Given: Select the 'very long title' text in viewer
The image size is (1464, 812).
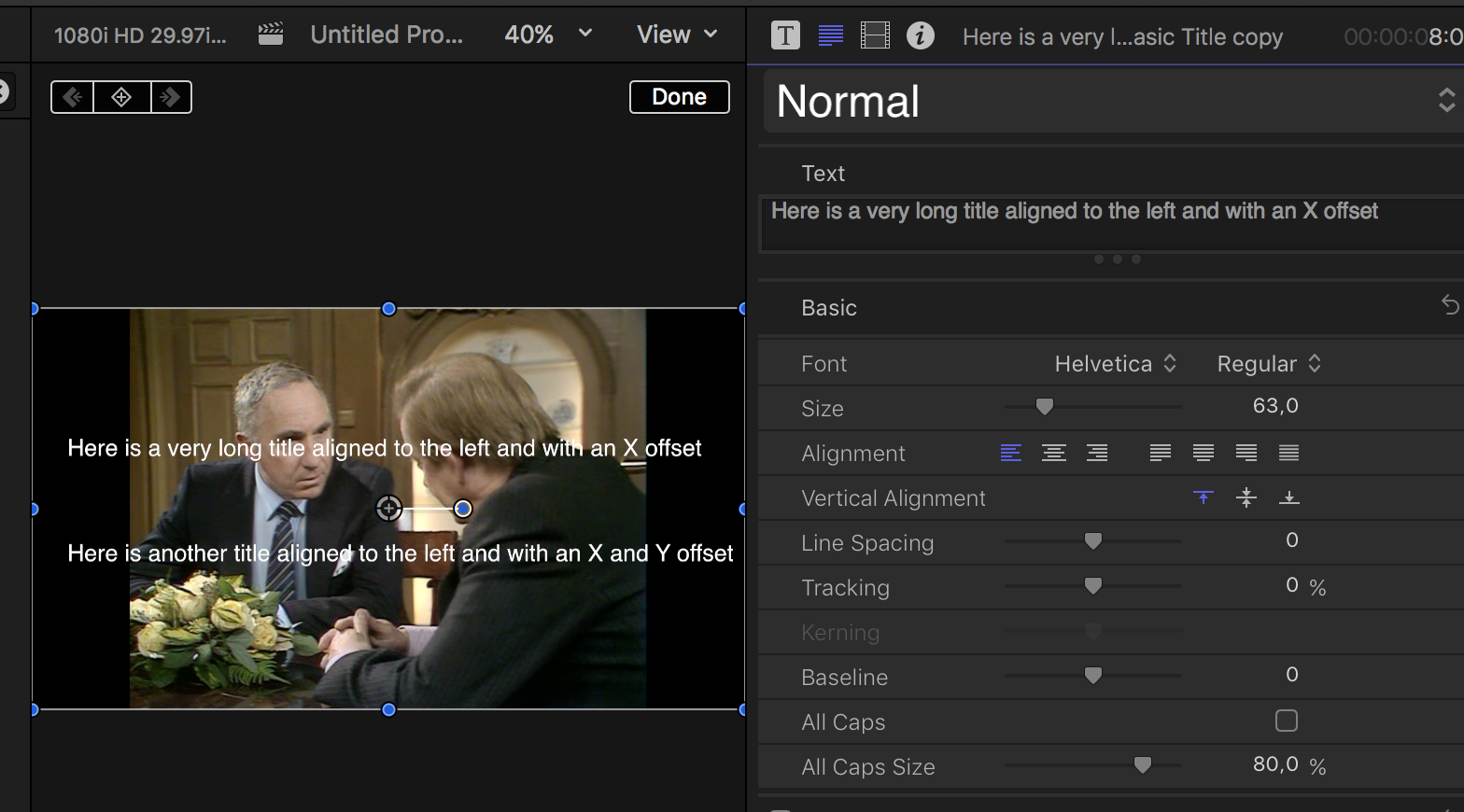Looking at the screenshot, I should click(x=385, y=448).
